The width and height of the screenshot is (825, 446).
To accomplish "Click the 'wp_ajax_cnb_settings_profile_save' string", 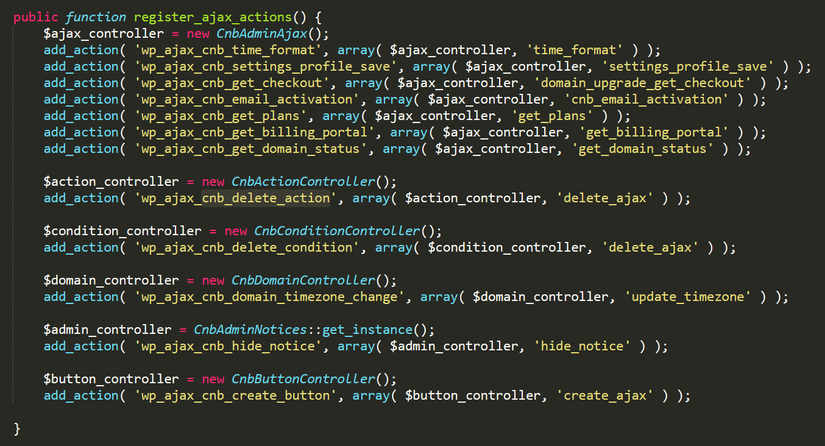I will (x=266, y=67).
